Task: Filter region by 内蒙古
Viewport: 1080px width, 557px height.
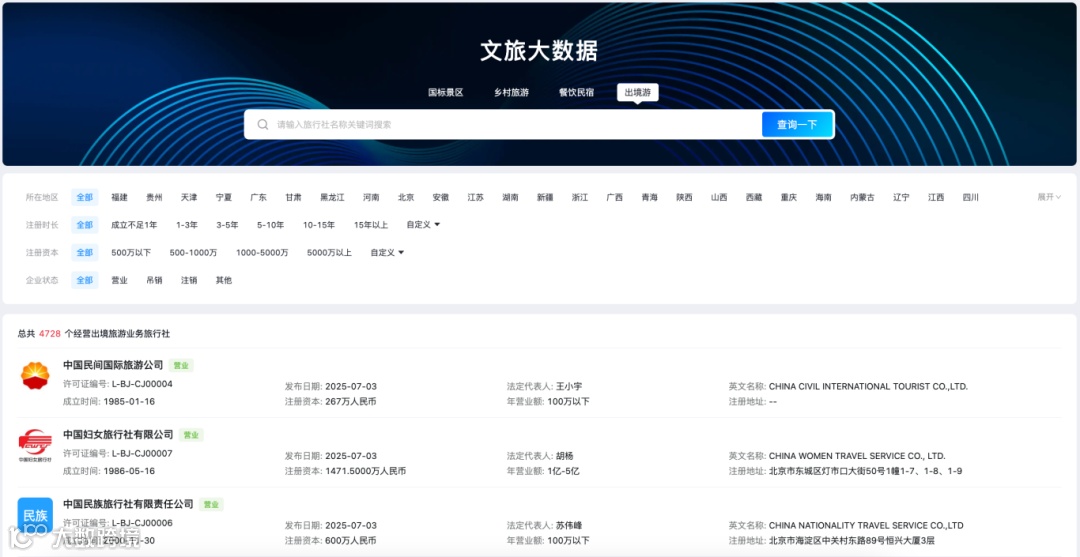Action: pyautogui.click(x=862, y=197)
